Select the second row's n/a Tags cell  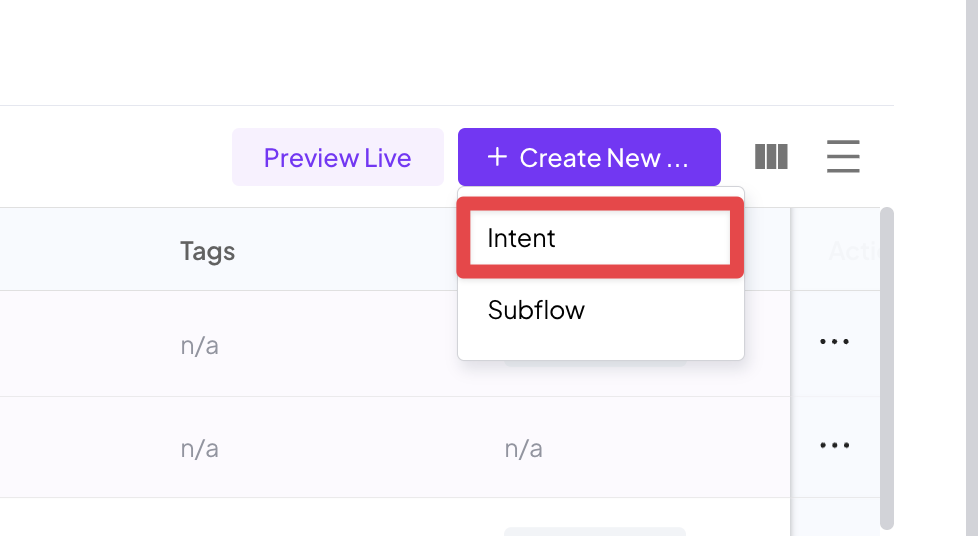[200, 449]
